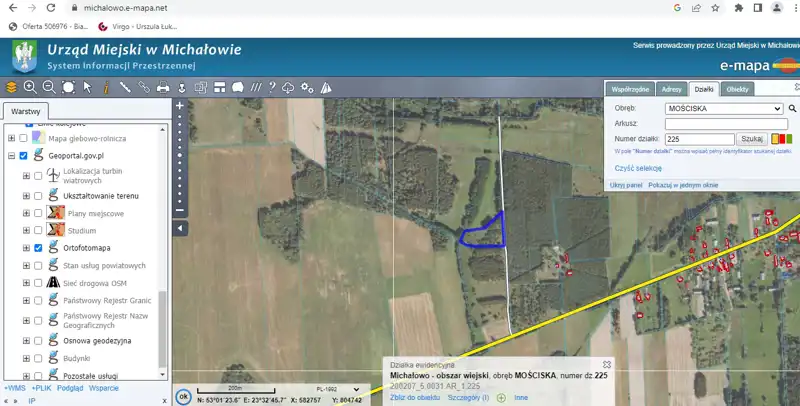Image resolution: width=800 pixels, height=406 pixels.
Task: Open the help question mark icon
Action: point(271,88)
